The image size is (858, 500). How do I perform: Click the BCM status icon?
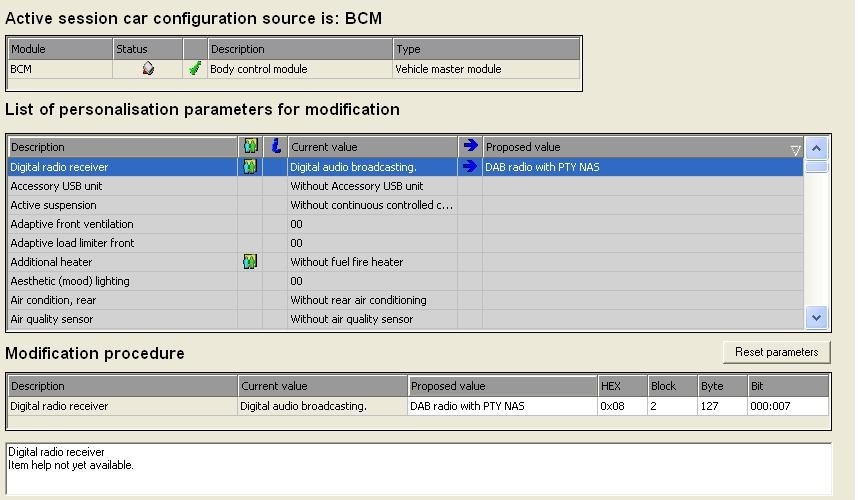point(148,69)
